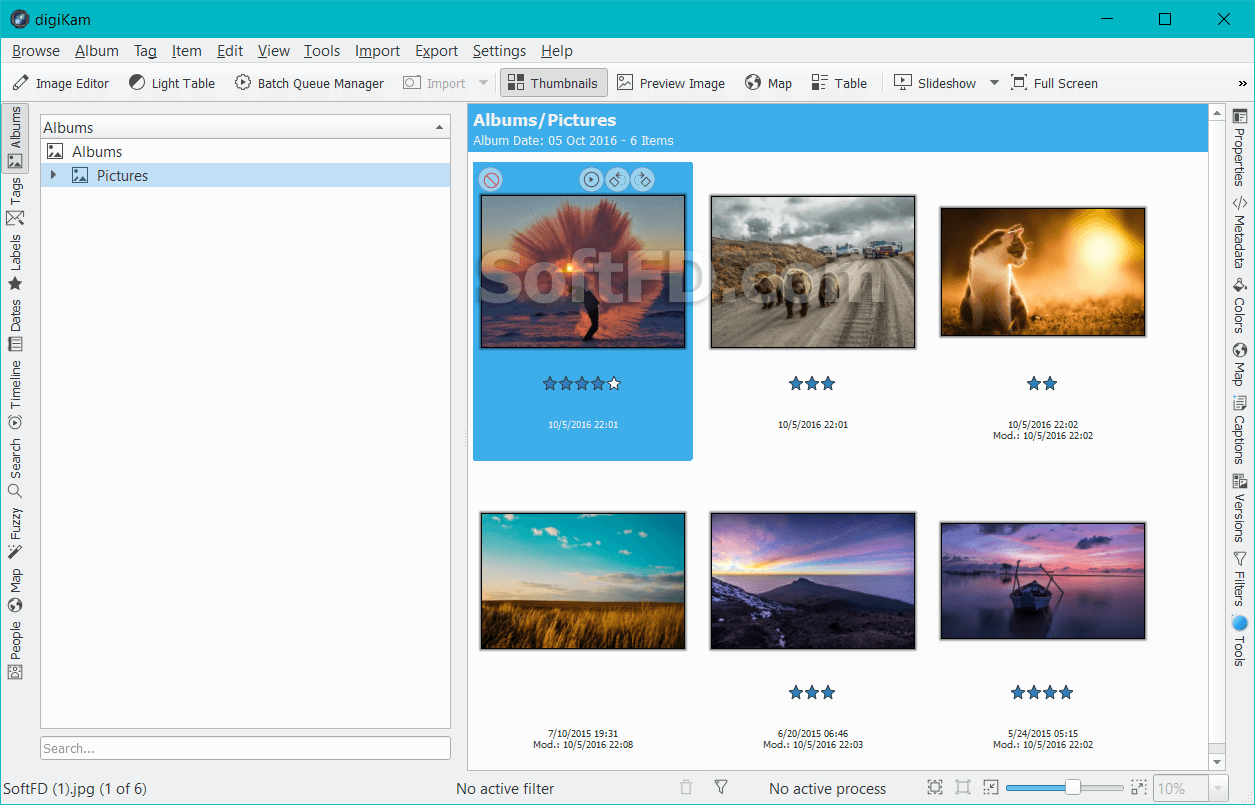Select the cat at sunset thumbnail
Screen dimensions: 1255x805
click(1043, 272)
